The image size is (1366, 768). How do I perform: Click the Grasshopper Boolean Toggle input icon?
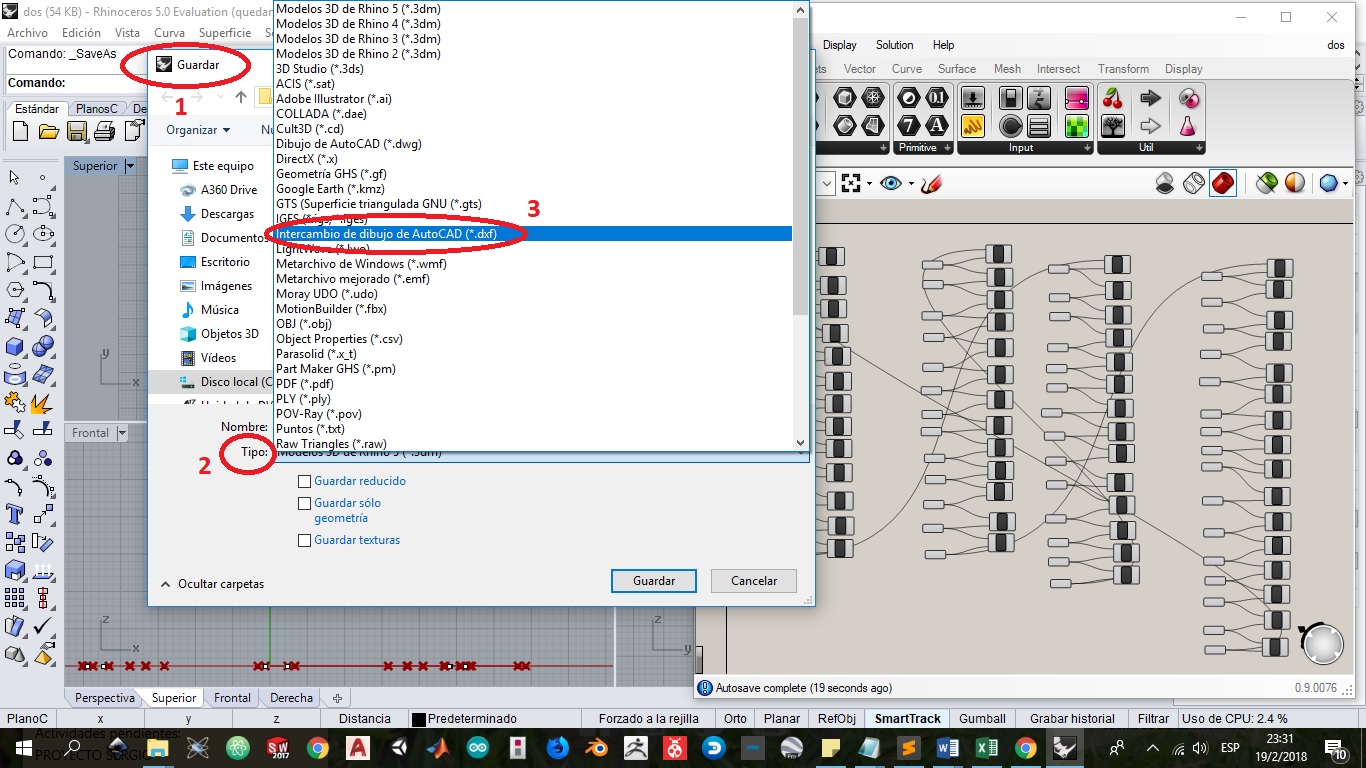coord(1011,98)
